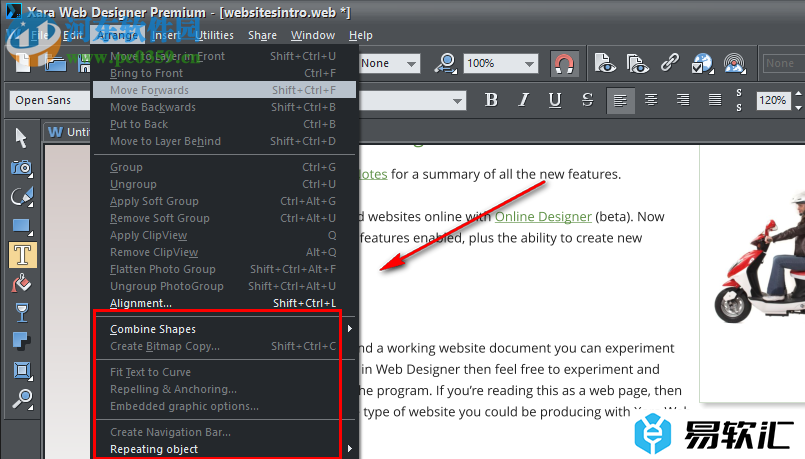Switch to the Untitled document tab
This screenshot has height=459, width=805.
pos(68,132)
